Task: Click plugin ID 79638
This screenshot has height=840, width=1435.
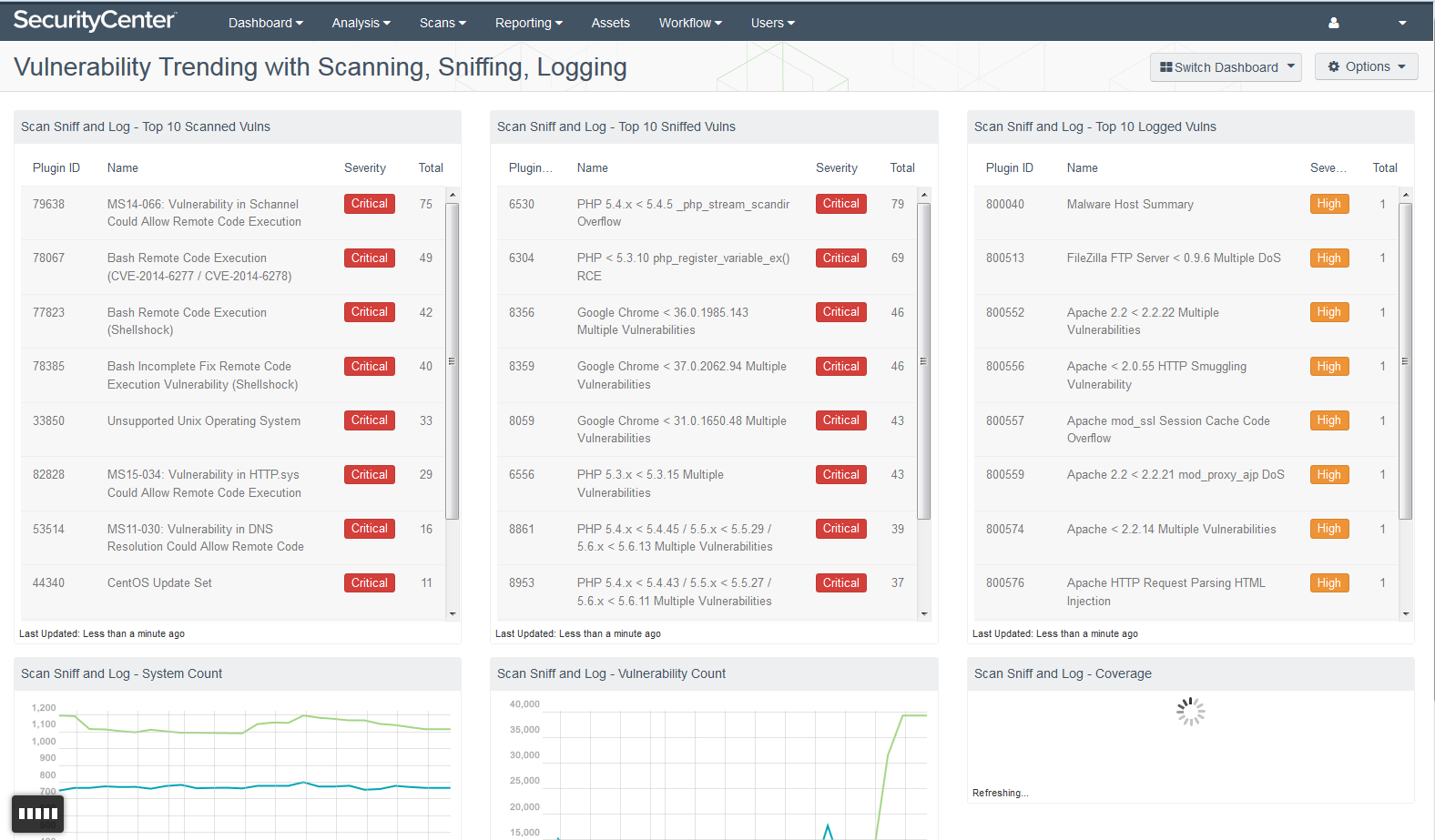Action: click(48, 205)
